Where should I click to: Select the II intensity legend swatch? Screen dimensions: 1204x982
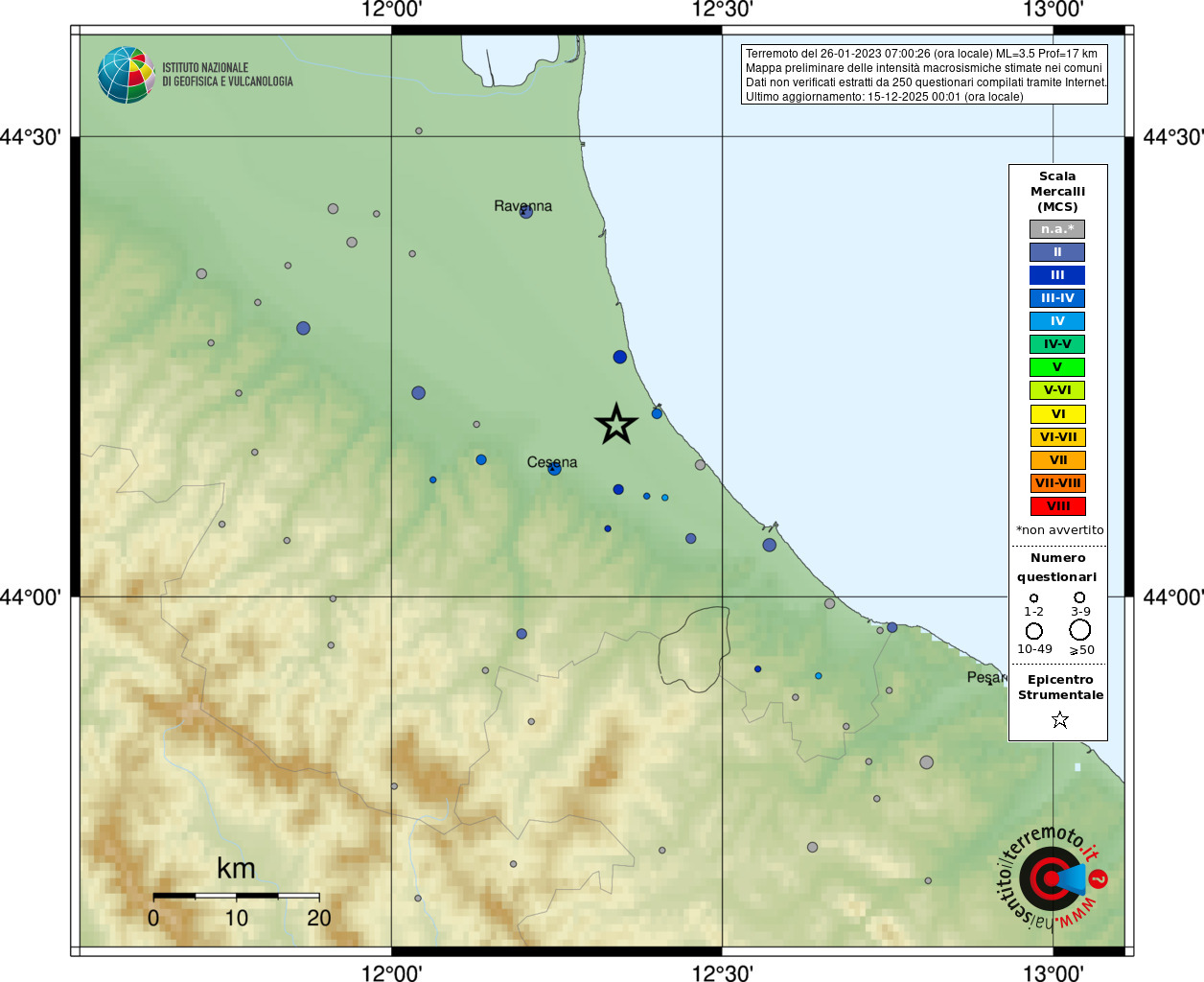pyautogui.click(x=1057, y=252)
